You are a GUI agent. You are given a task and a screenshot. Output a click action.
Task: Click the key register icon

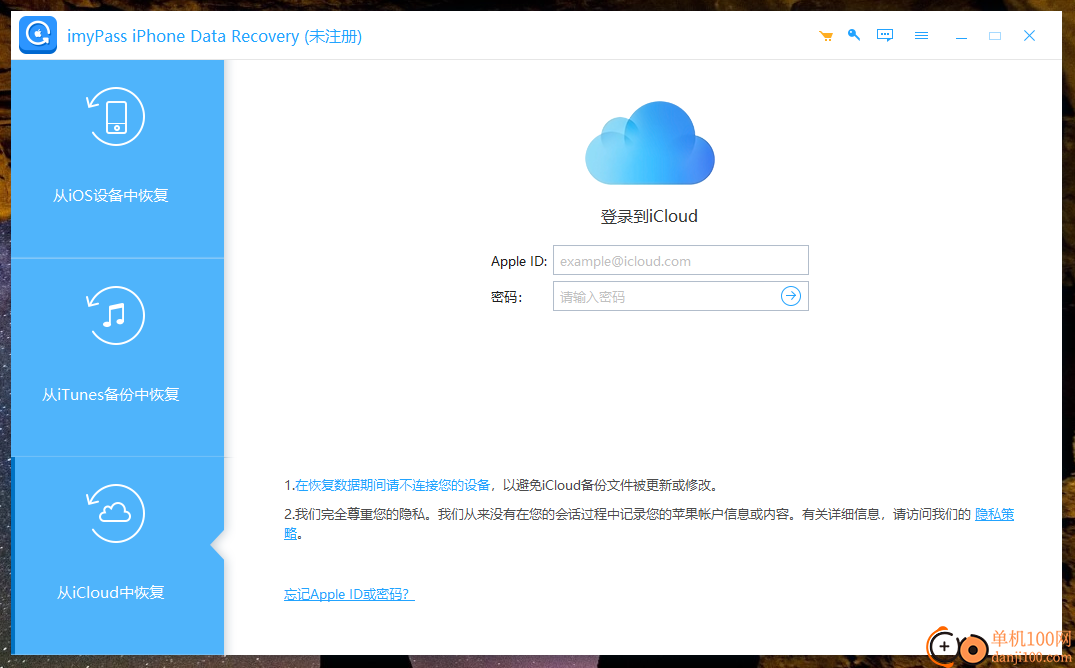click(x=854, y=35)
